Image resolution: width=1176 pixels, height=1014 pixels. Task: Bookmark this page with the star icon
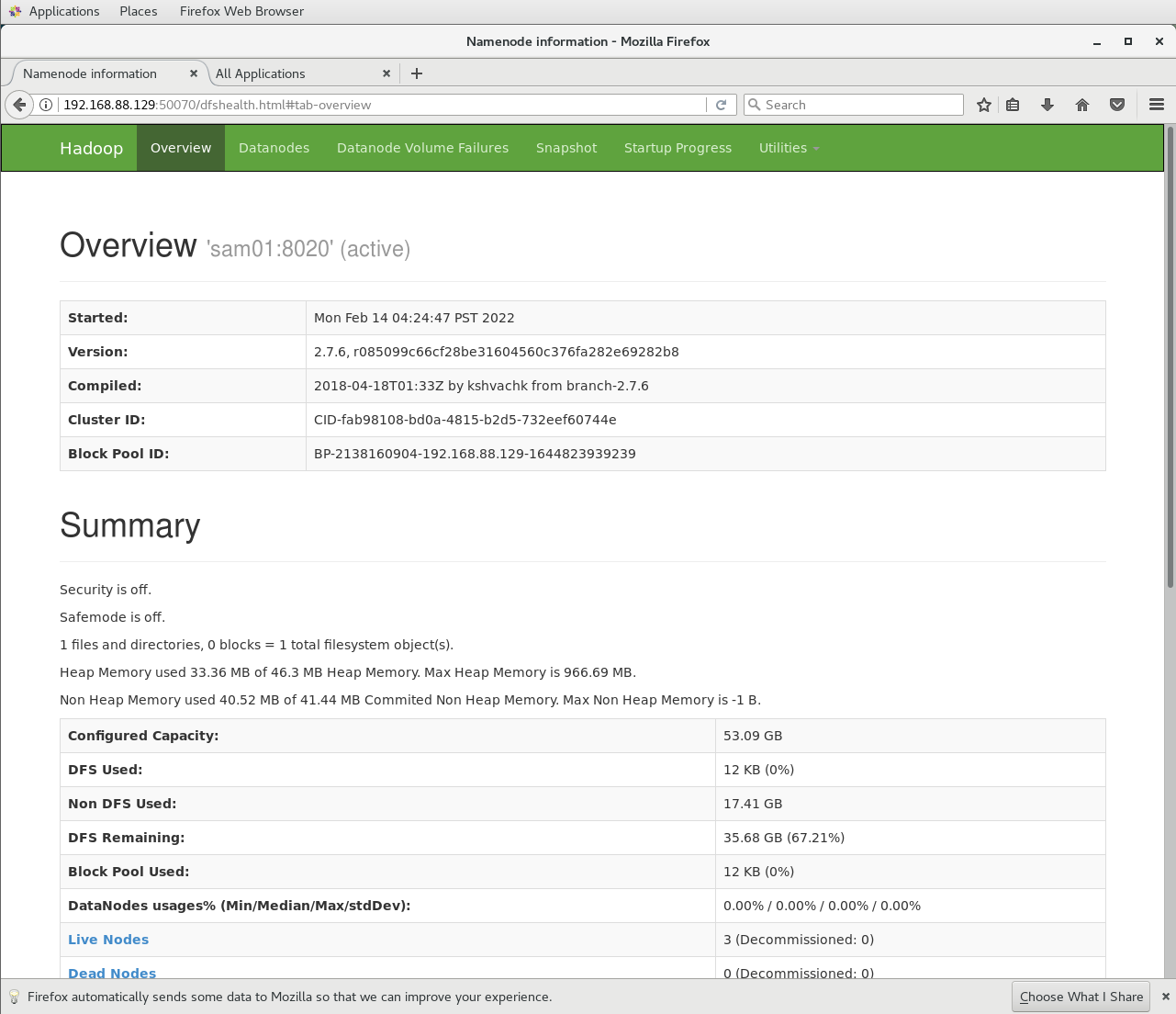point(984,105)
